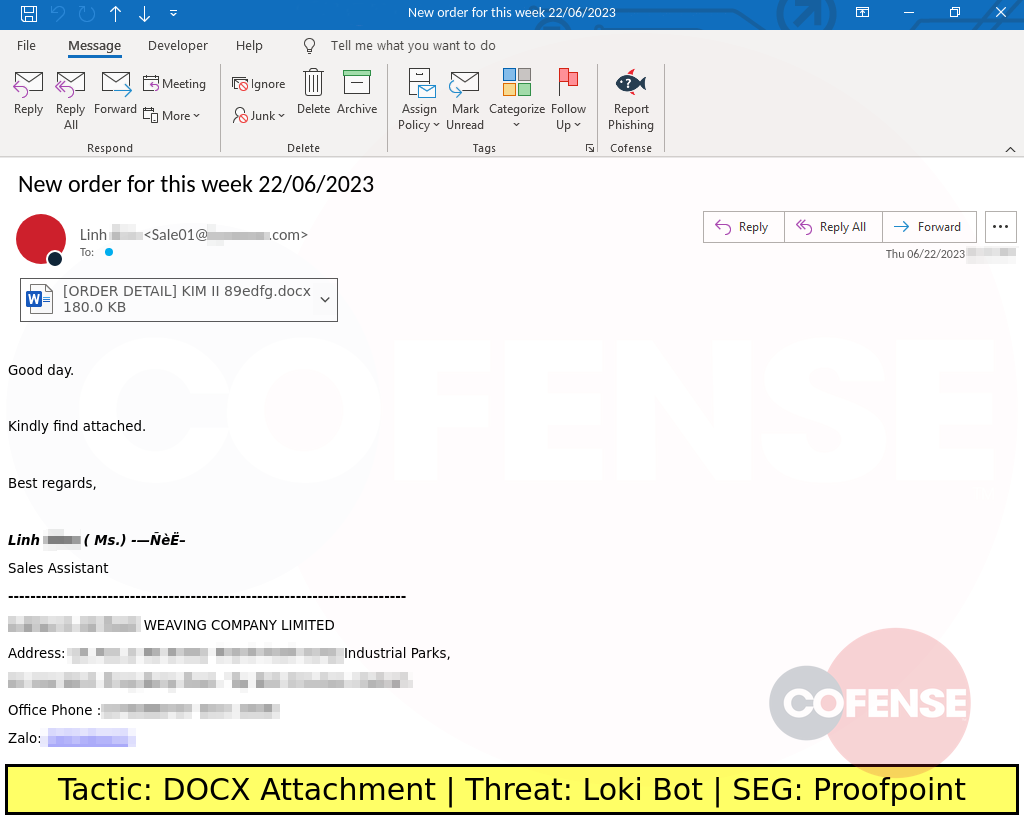Open the File menu
Image resolution: width=1024 pixels, height=820 pixels.
(x=25, y=45)
